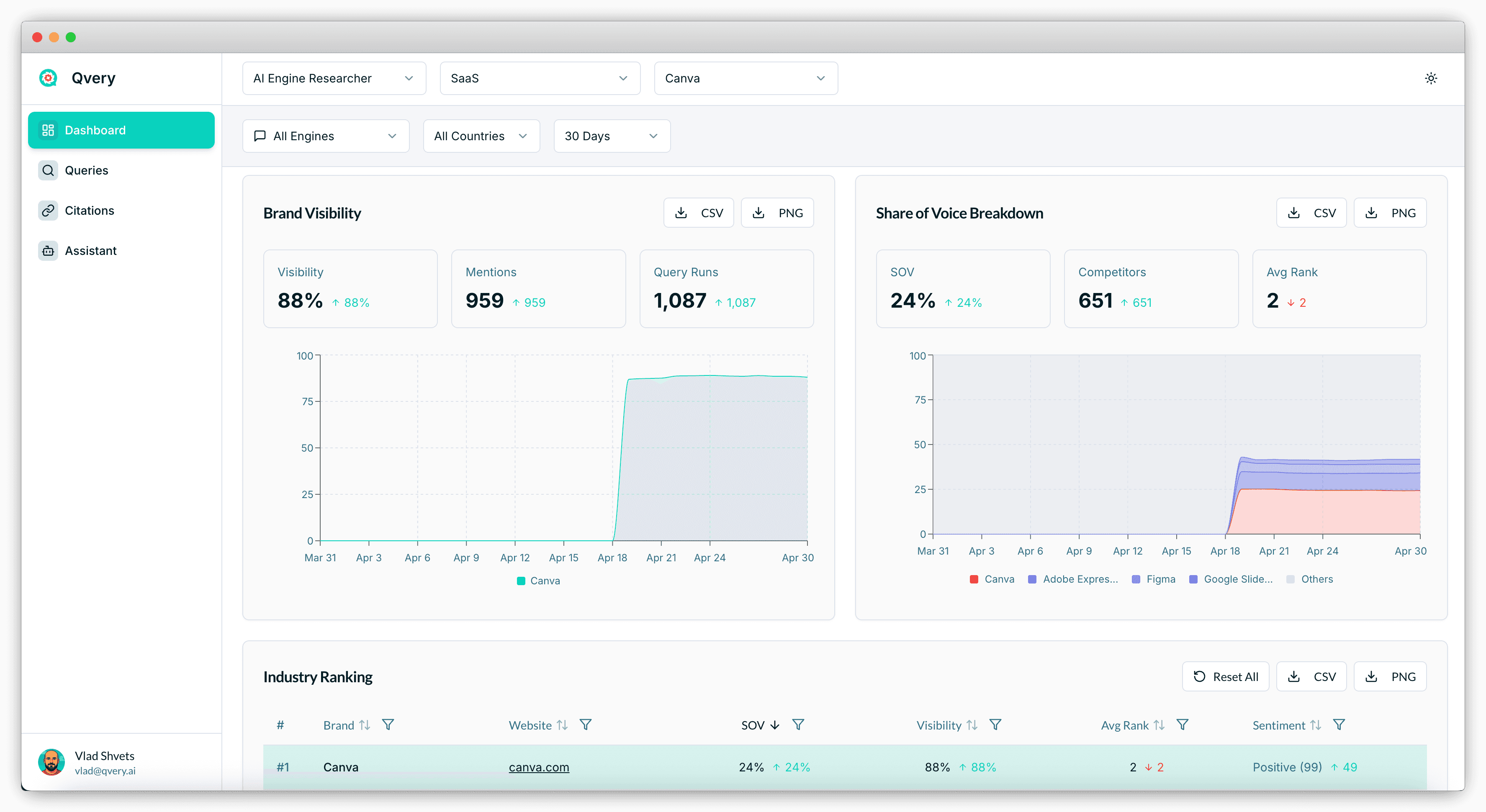
Task: Sort by Sentiment using its arrows icon
Action: tap(1315, 725)
